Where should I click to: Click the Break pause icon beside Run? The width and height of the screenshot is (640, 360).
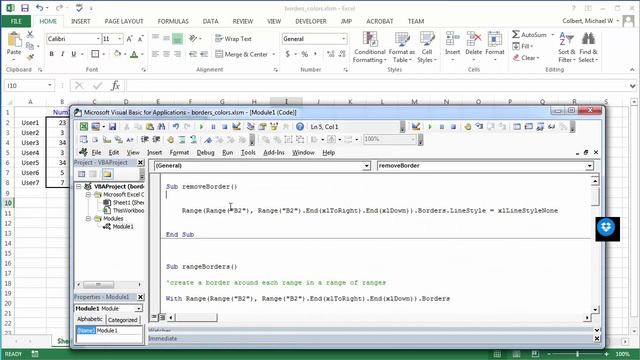(213, 127)
